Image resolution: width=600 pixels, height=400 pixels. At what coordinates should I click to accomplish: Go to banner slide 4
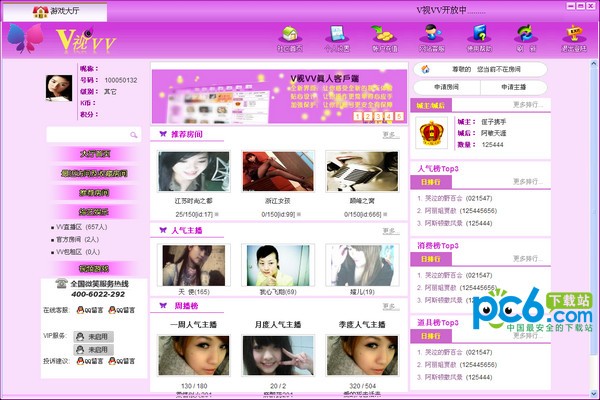(x=389, y=116)
